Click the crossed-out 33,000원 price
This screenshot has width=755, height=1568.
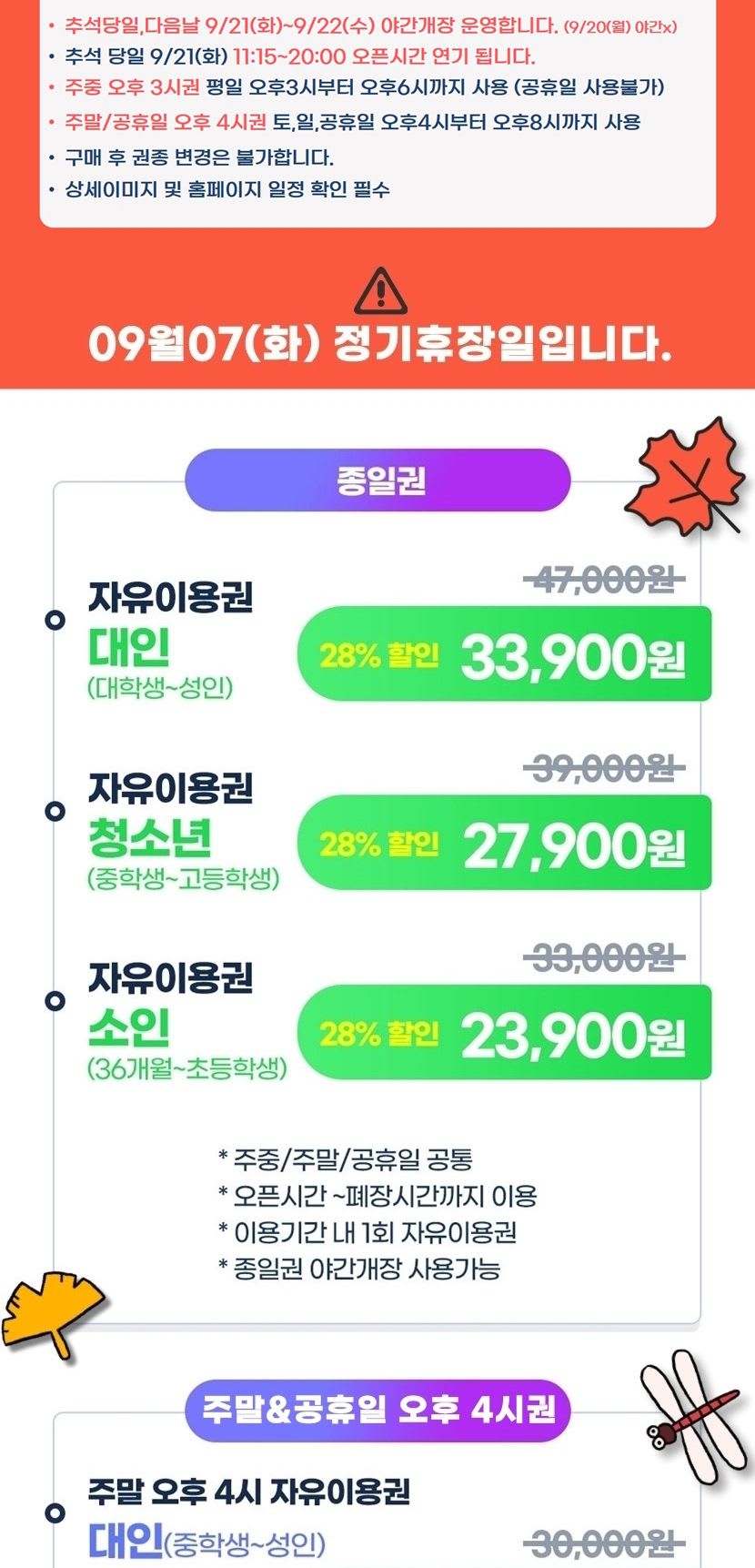605,958
